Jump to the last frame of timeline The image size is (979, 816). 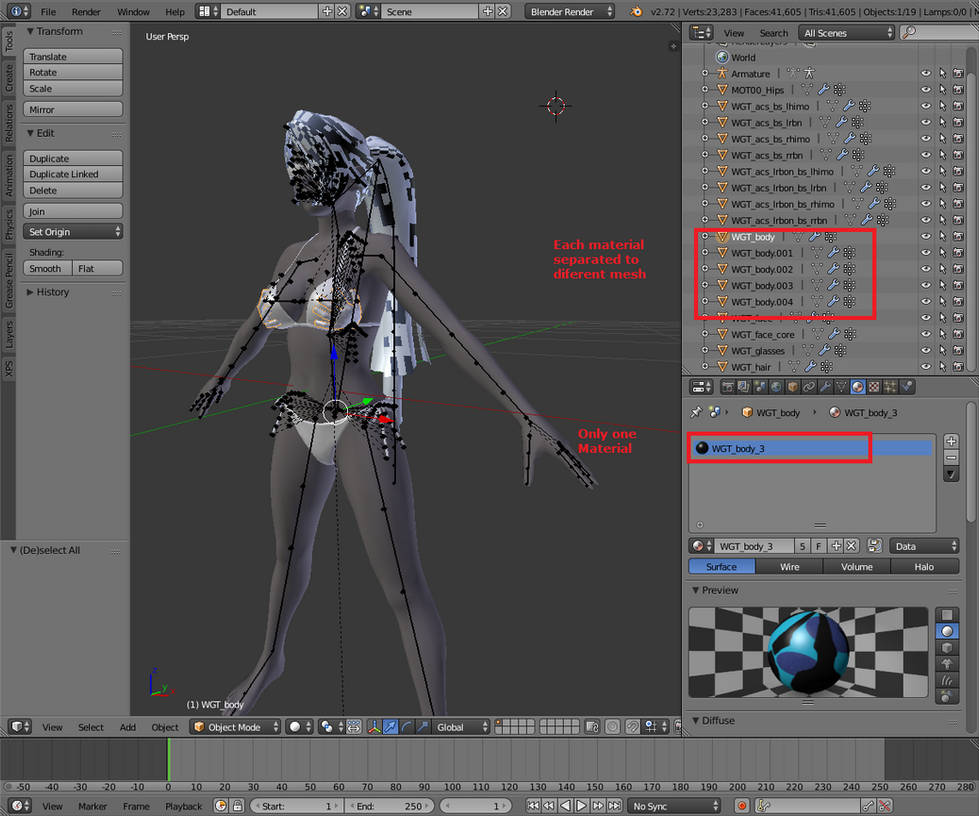pyautogui.click(x=614, y=806)
